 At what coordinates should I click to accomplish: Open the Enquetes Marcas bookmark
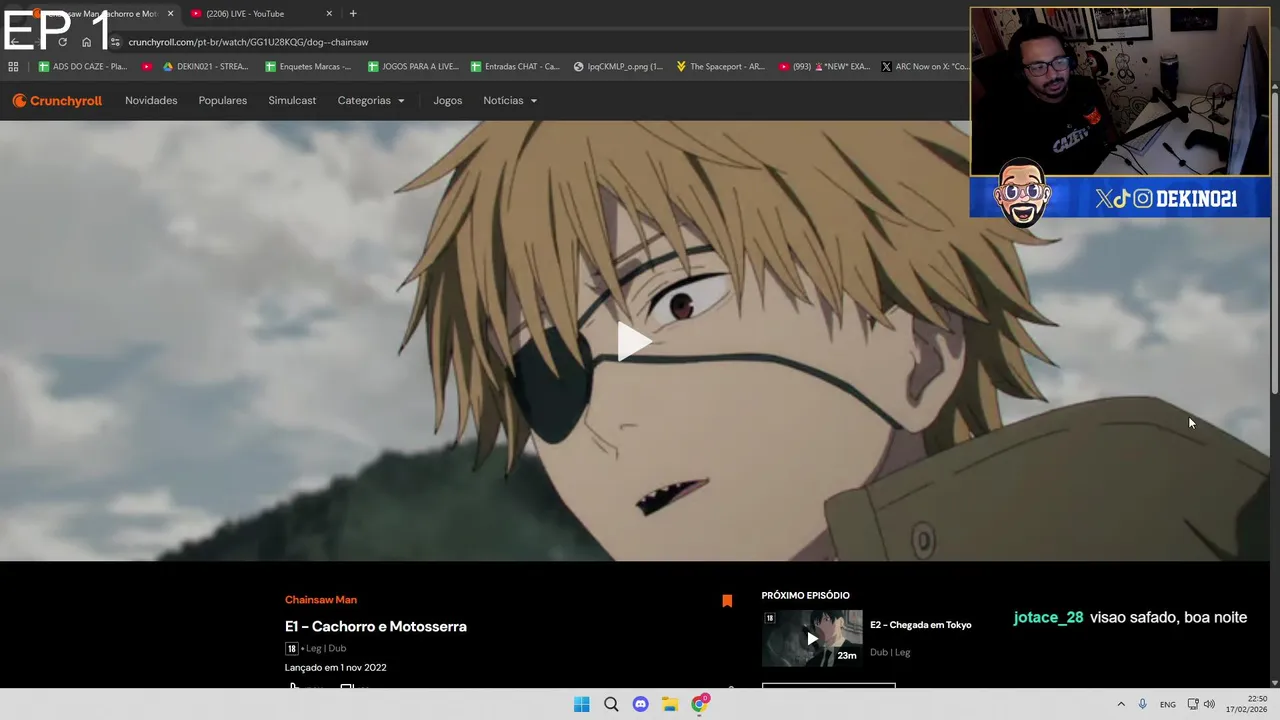tap(308, 67)
